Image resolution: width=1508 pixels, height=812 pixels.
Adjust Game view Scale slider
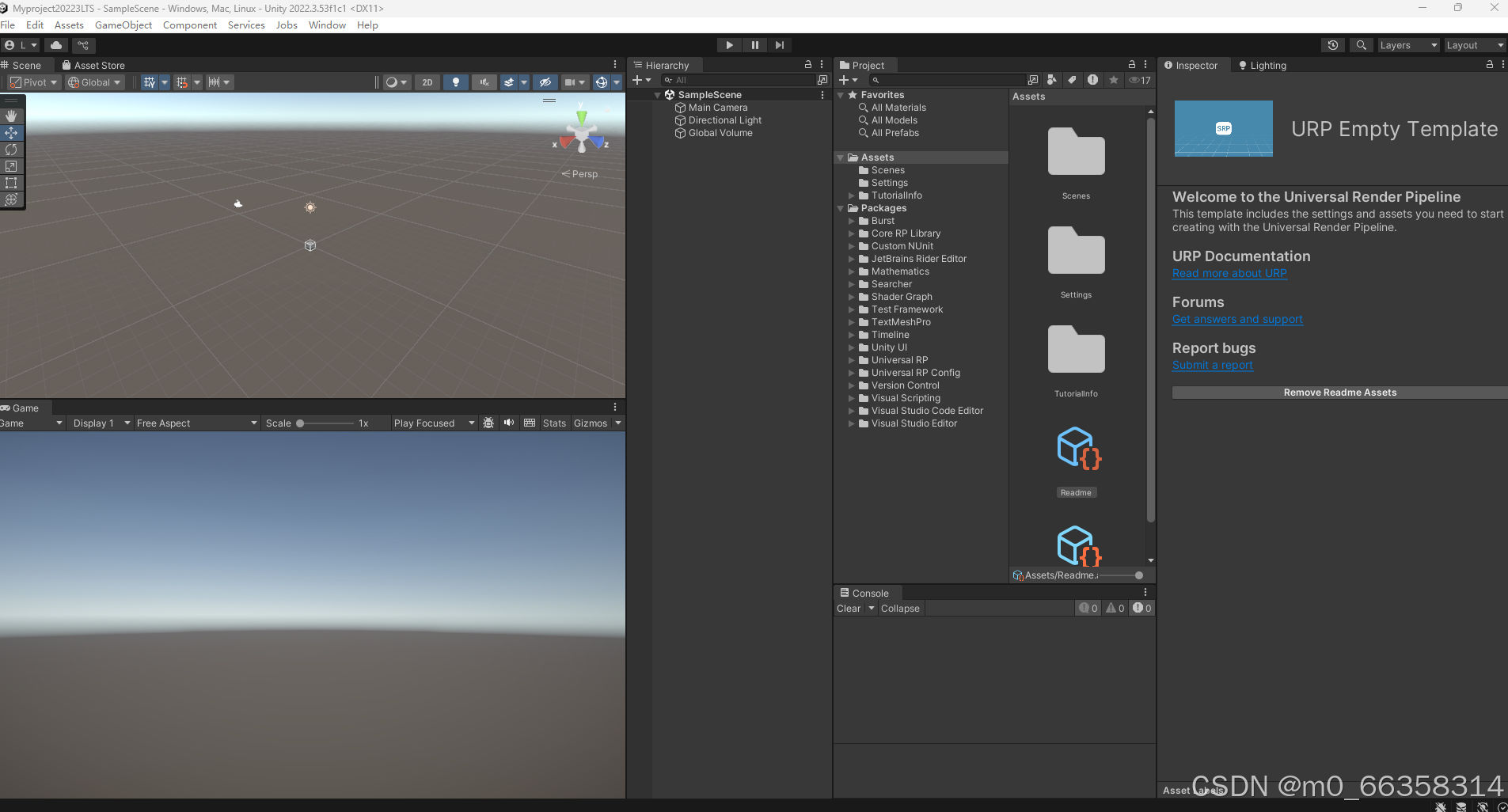tap(326, 423)
